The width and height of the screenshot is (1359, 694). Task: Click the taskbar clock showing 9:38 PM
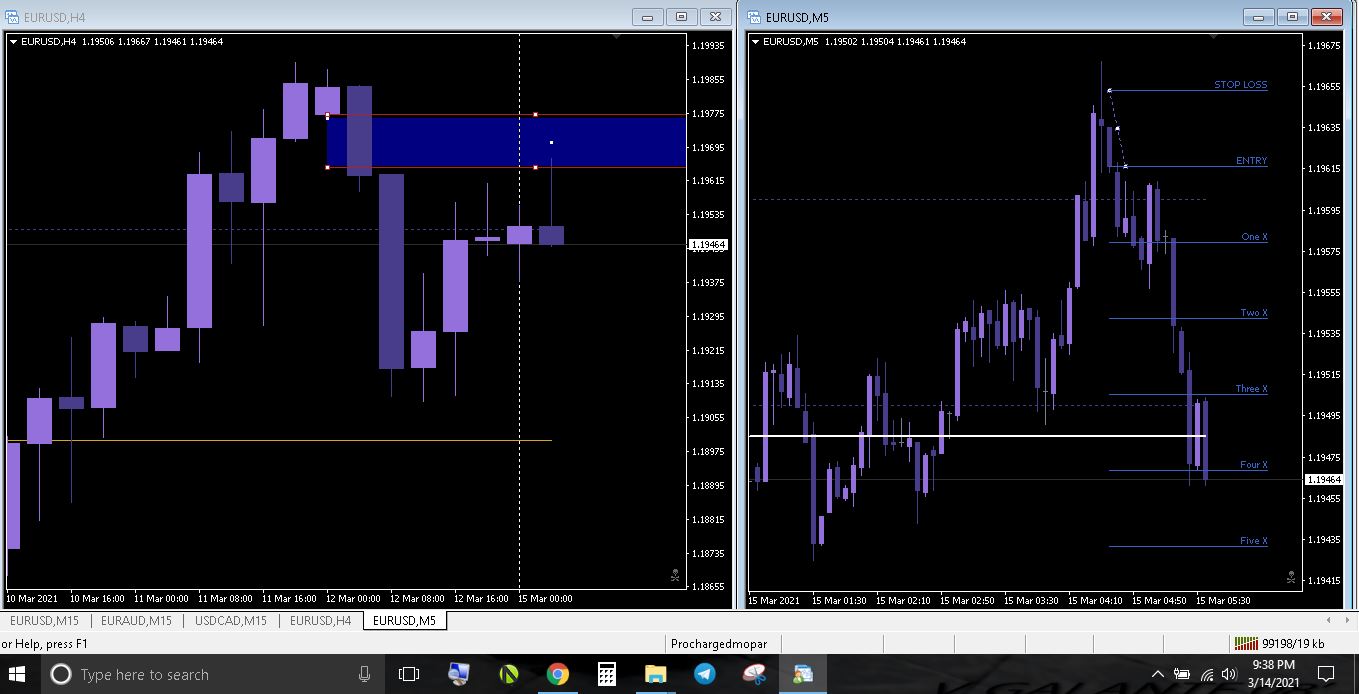1273,673
